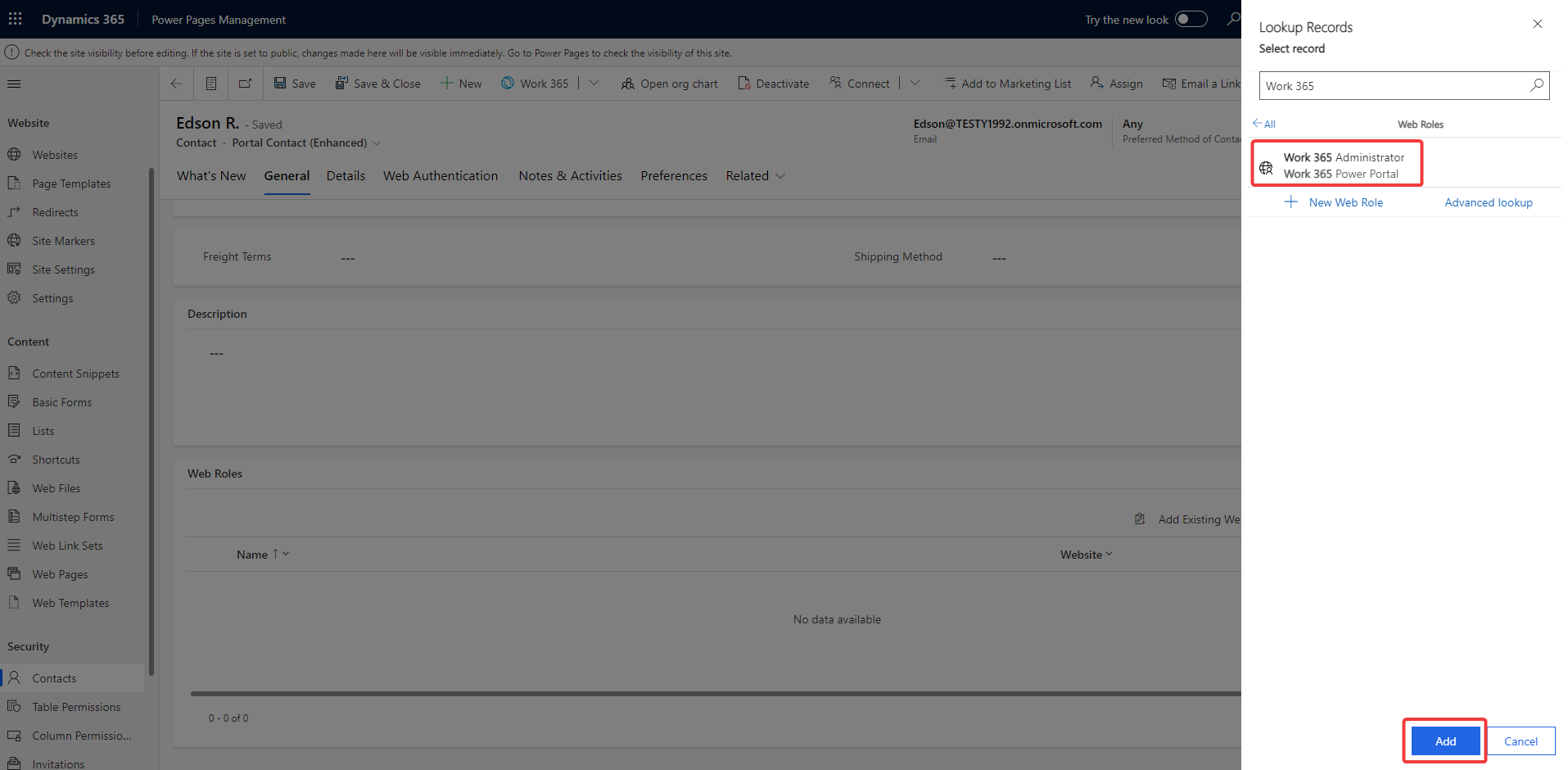Click the lookup search magnifier icon

1537,85
